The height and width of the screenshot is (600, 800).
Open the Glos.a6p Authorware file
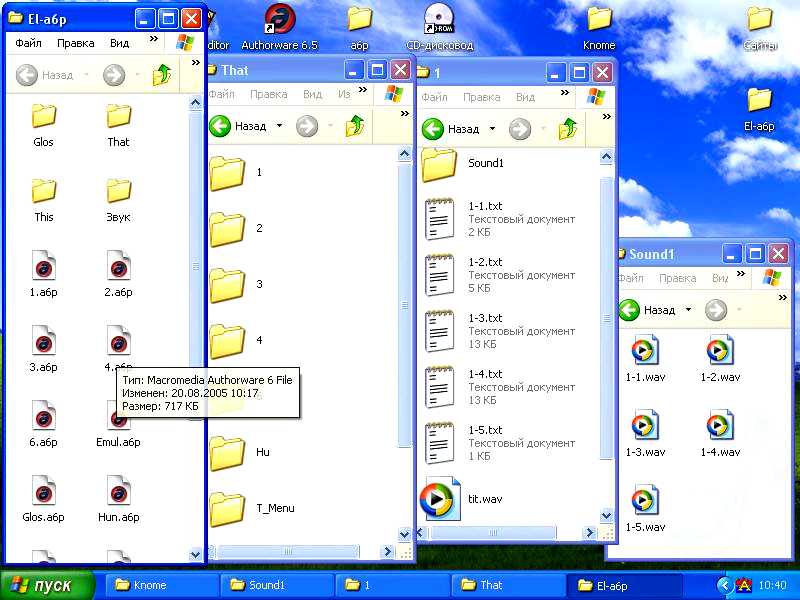(43, 494)
